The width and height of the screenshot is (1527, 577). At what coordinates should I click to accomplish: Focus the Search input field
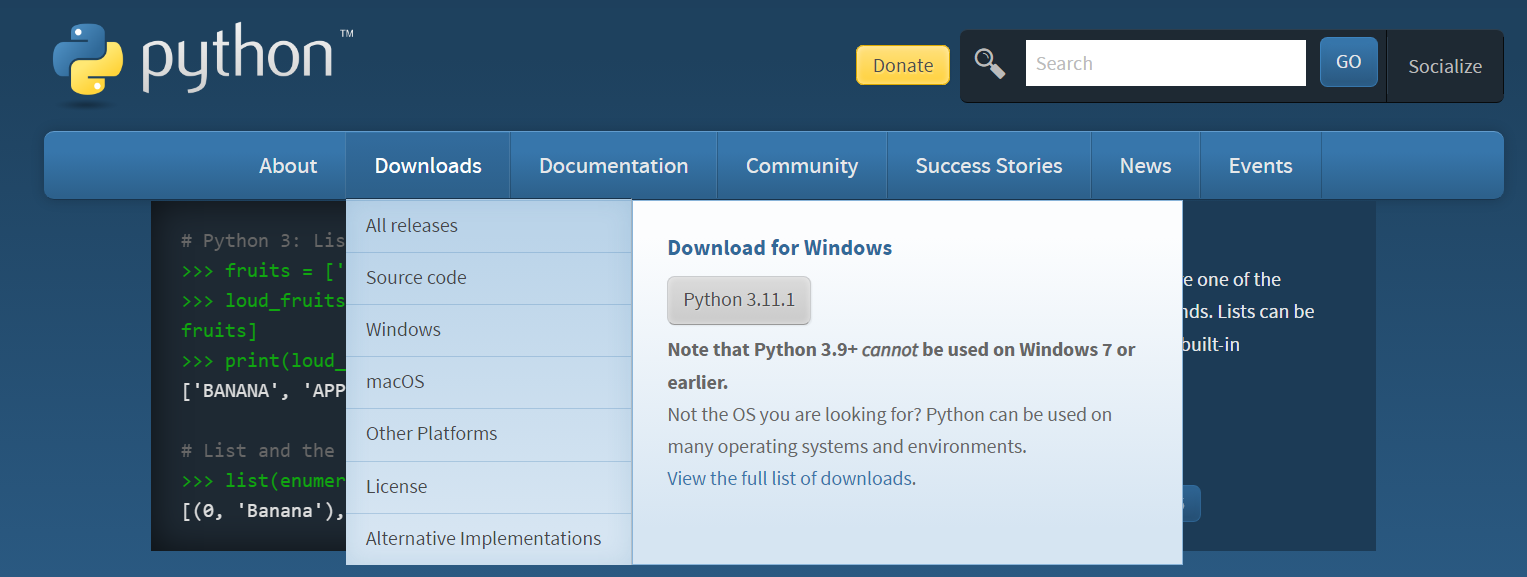1165,63
